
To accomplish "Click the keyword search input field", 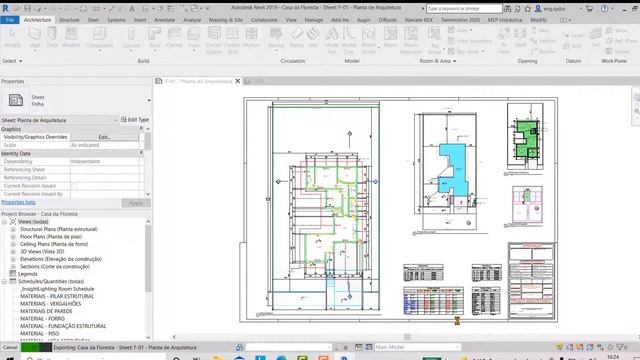I will pos(464,8).
